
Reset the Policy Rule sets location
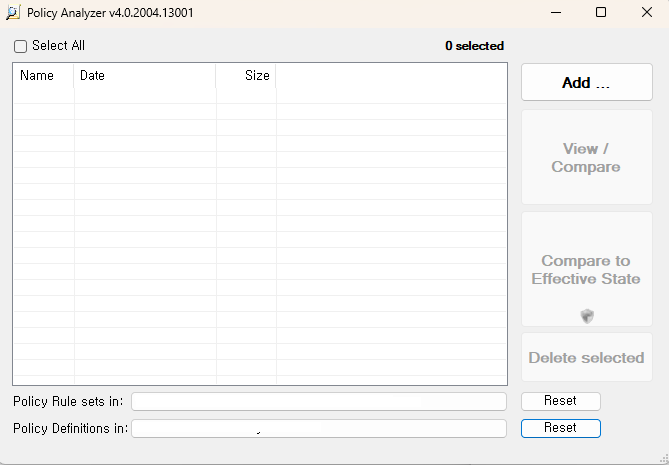point(560,401)
